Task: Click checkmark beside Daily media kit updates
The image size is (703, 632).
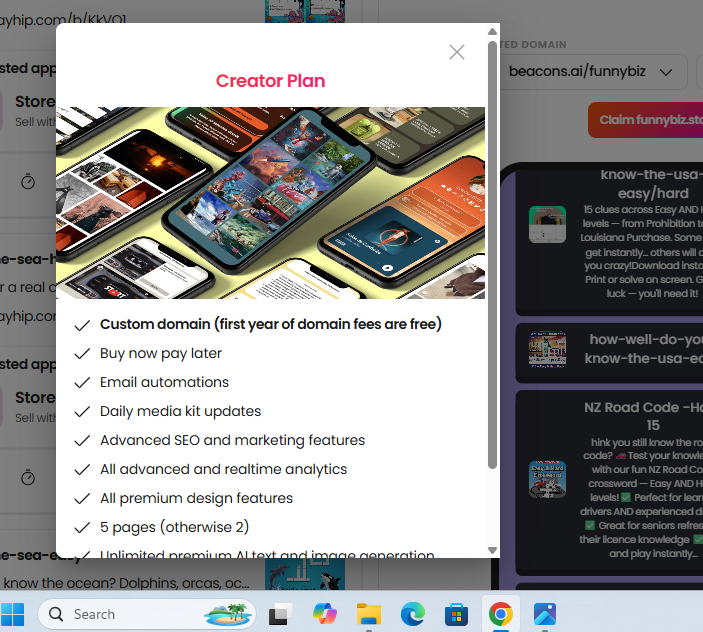Action: tap(82, 412)
